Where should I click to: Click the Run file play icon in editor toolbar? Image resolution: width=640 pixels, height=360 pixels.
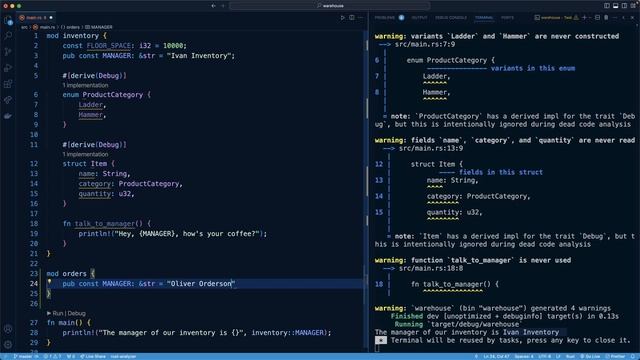342,18
